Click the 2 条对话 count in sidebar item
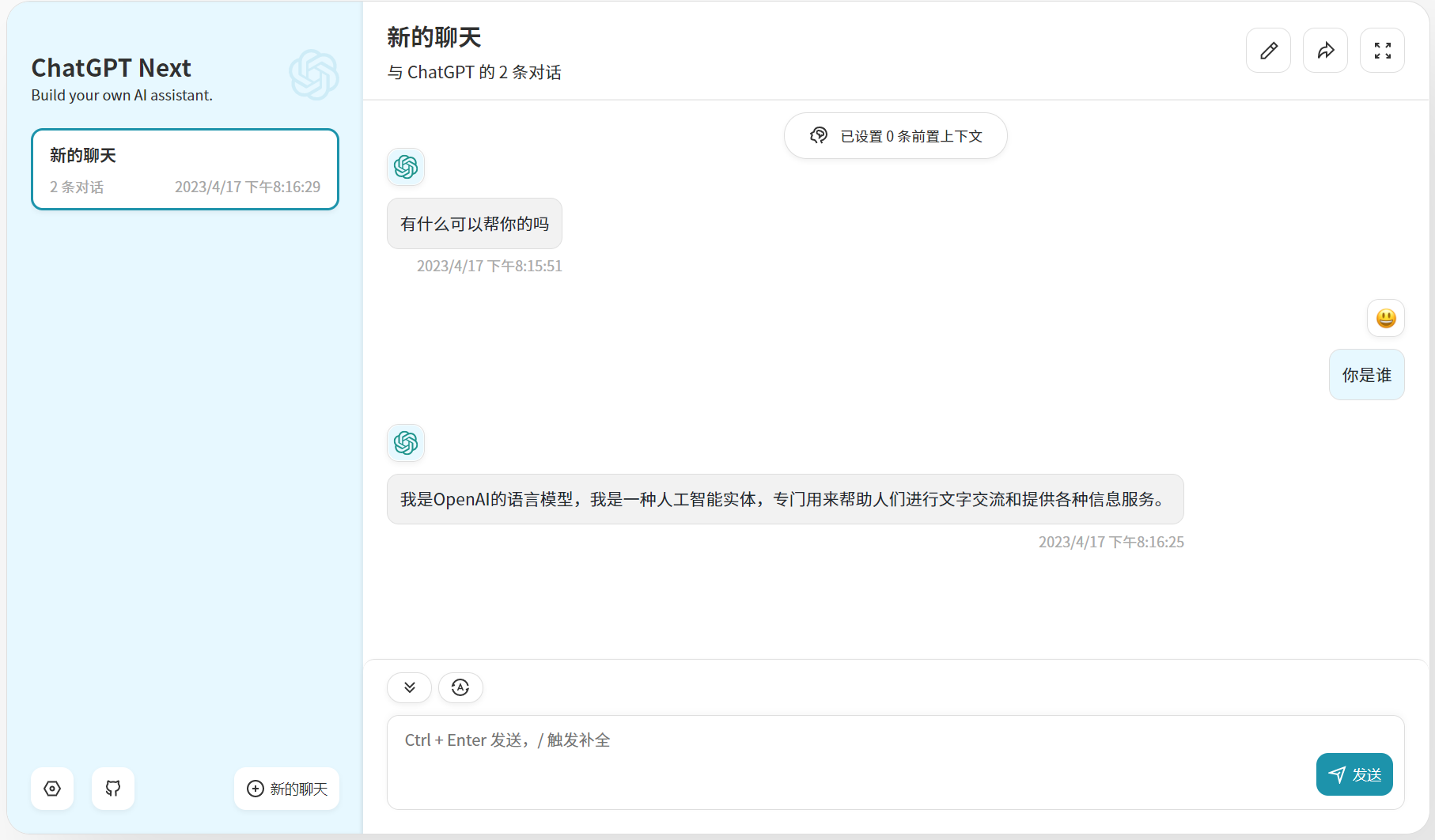Image resolution: width=1435 pixels, height=840 pixels. pos(77,187)
